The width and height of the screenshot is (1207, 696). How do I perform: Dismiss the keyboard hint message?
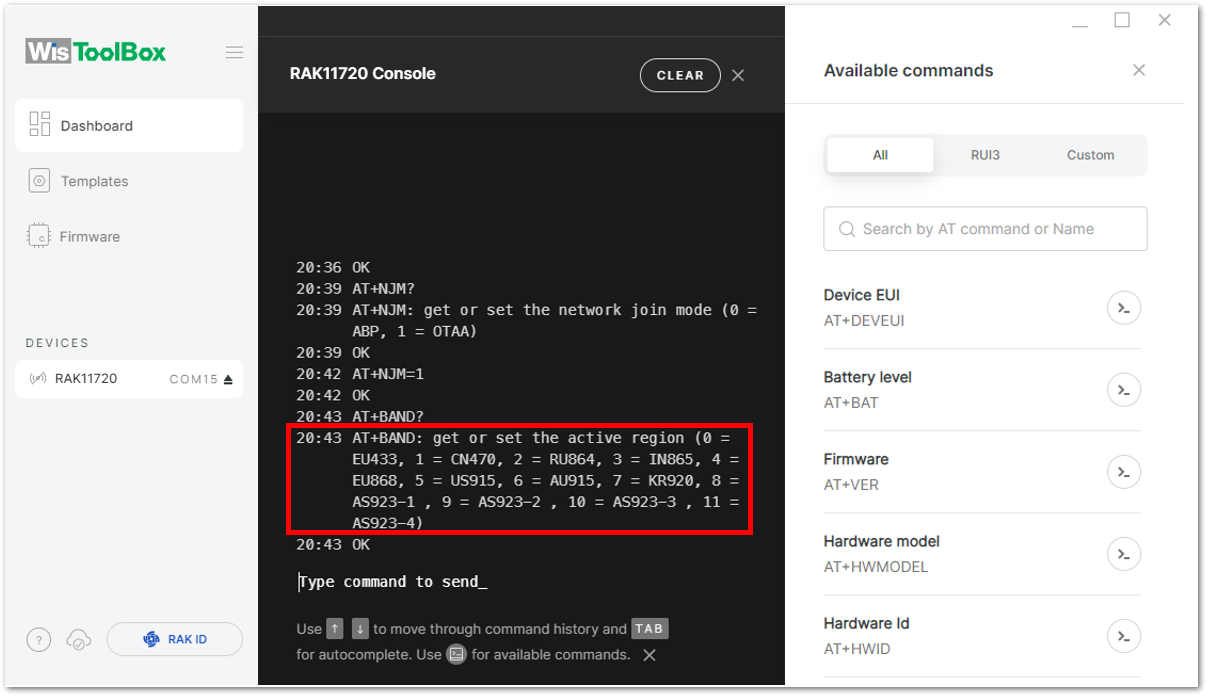649,655
